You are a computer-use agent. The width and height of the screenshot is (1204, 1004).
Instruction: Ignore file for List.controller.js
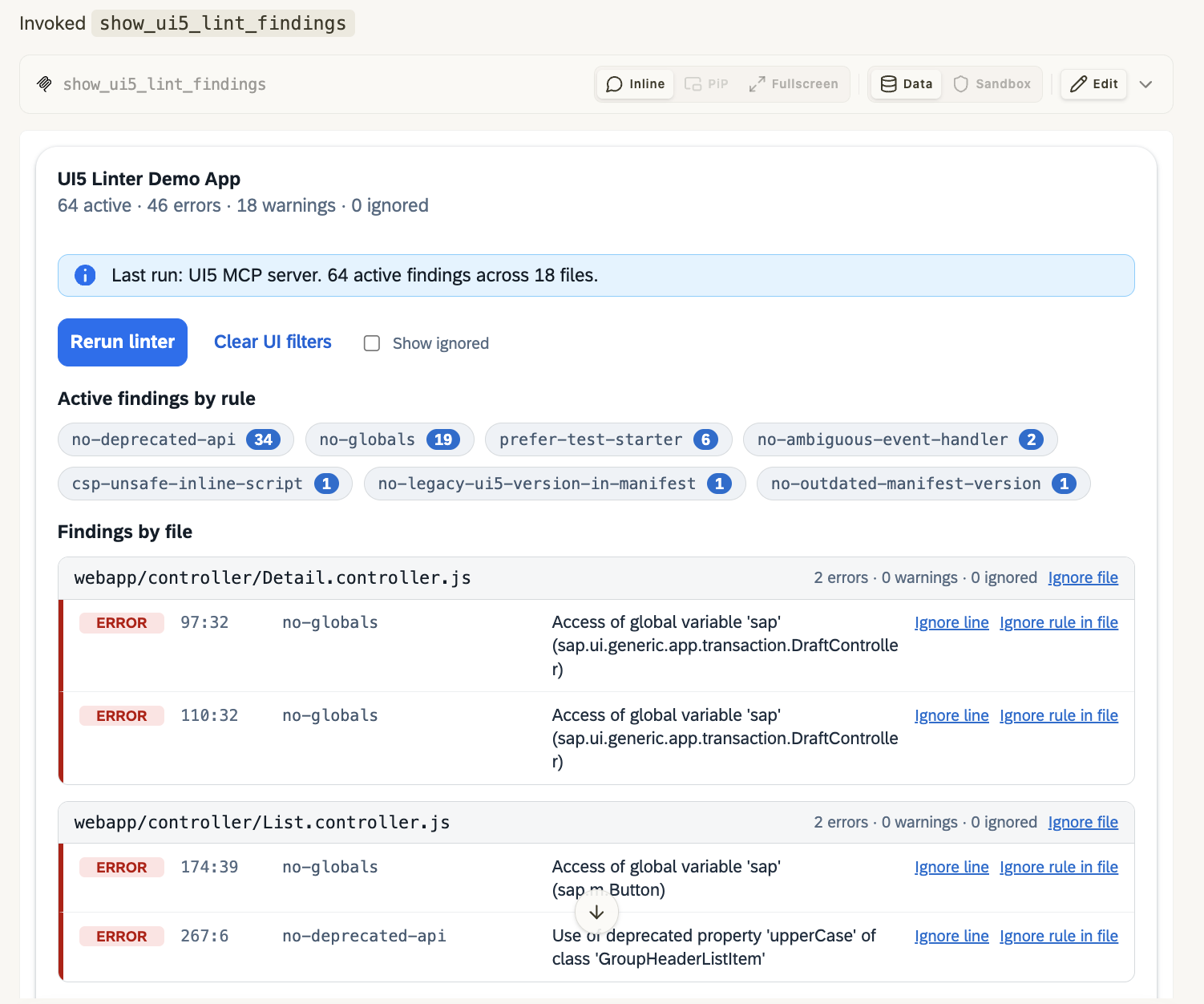pos(1083,822)
